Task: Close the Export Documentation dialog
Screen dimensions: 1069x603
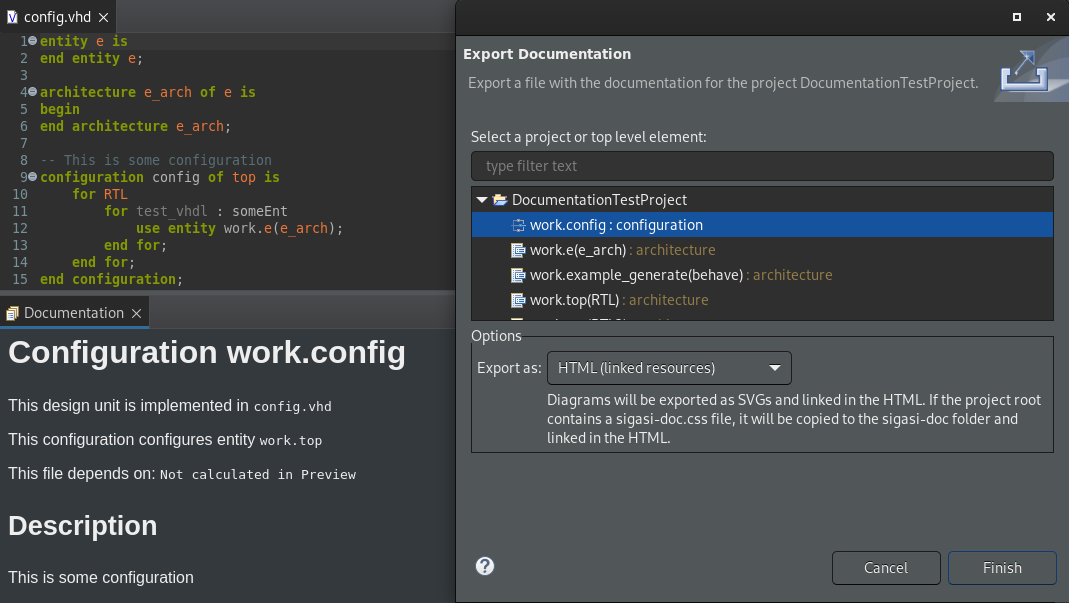Action: [x=1051, y=17]
